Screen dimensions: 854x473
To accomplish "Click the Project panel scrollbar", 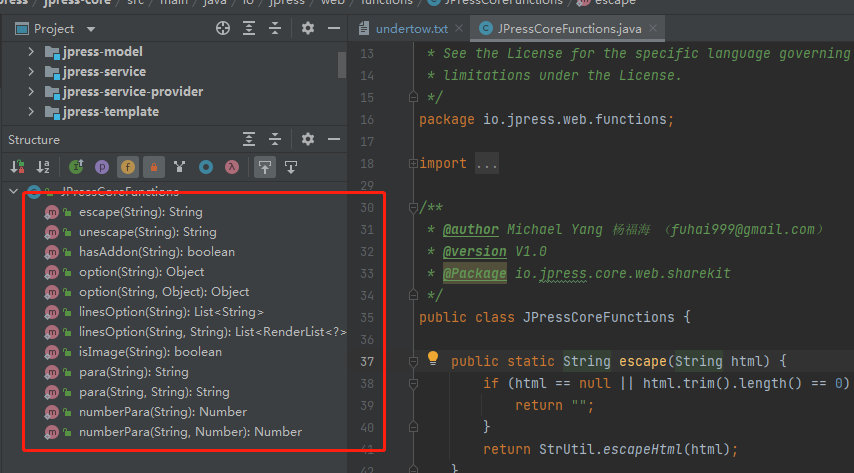I will coord(342,65).
